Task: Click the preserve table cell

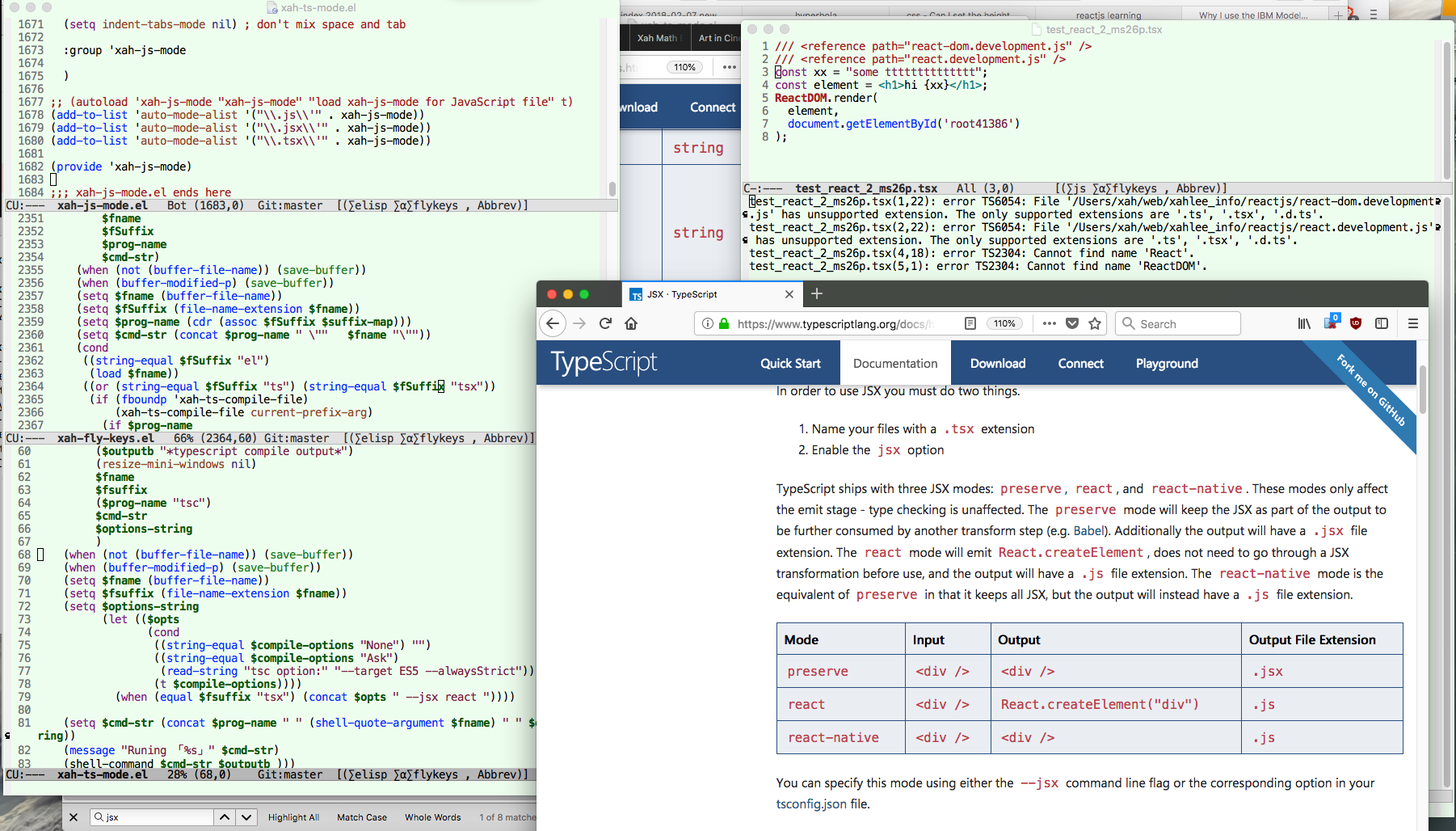Action: click(x=840, y=672)
